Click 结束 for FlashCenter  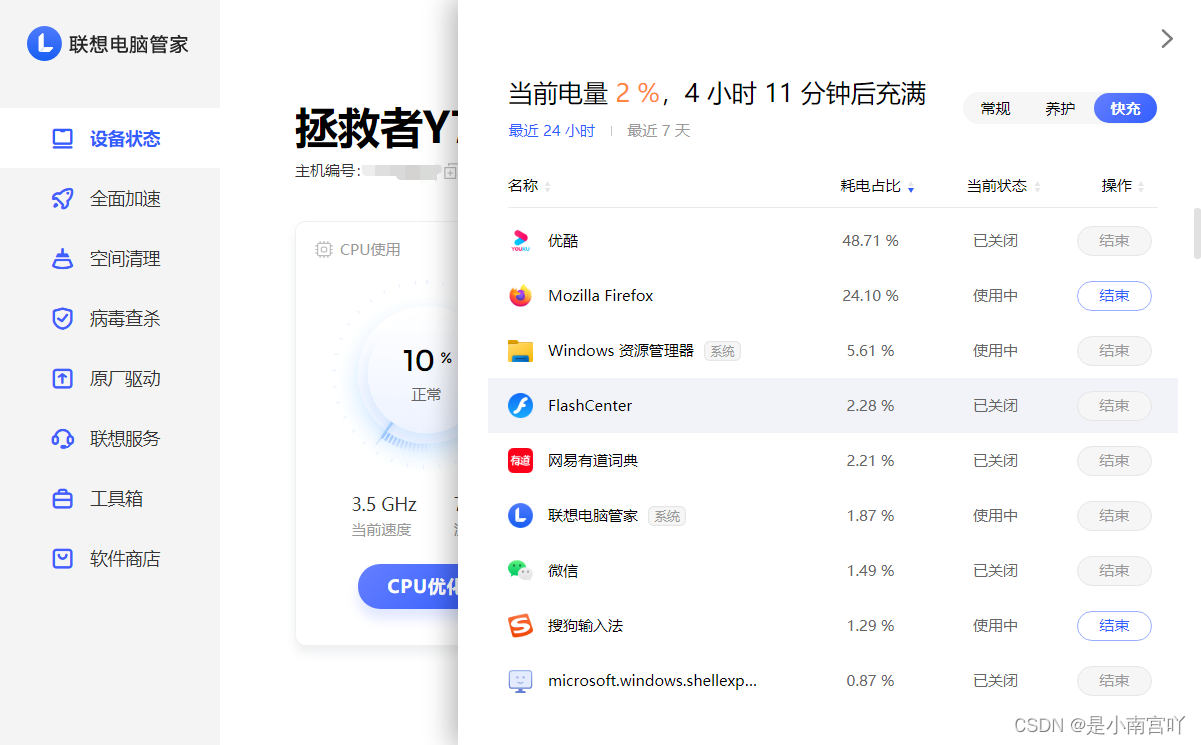[1114, 406]
